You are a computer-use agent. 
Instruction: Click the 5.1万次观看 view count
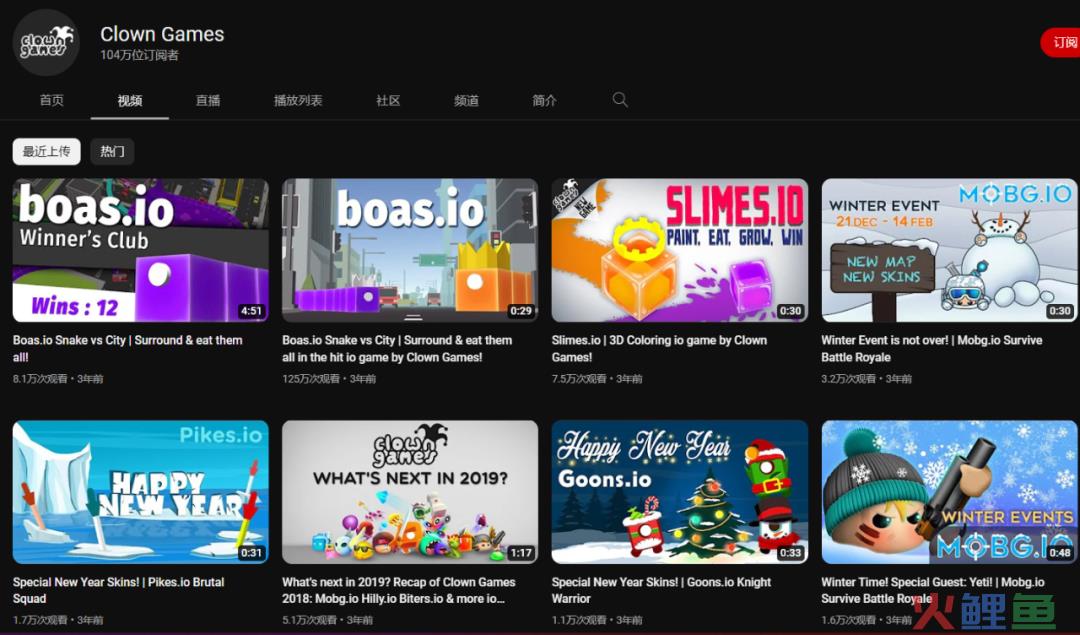[x=309, y=621]
